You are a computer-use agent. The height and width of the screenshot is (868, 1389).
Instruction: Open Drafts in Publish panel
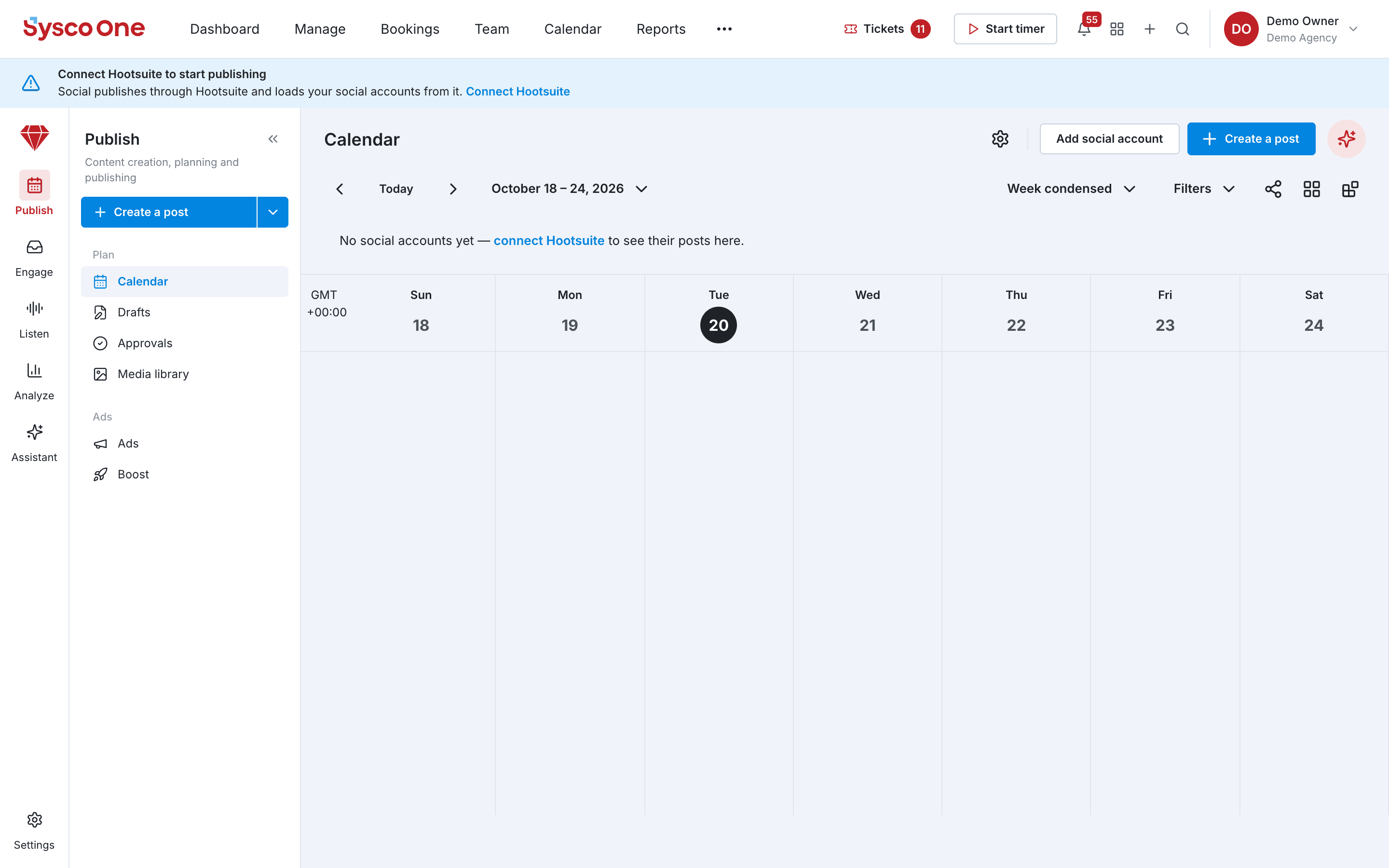(x=184, y=312)
